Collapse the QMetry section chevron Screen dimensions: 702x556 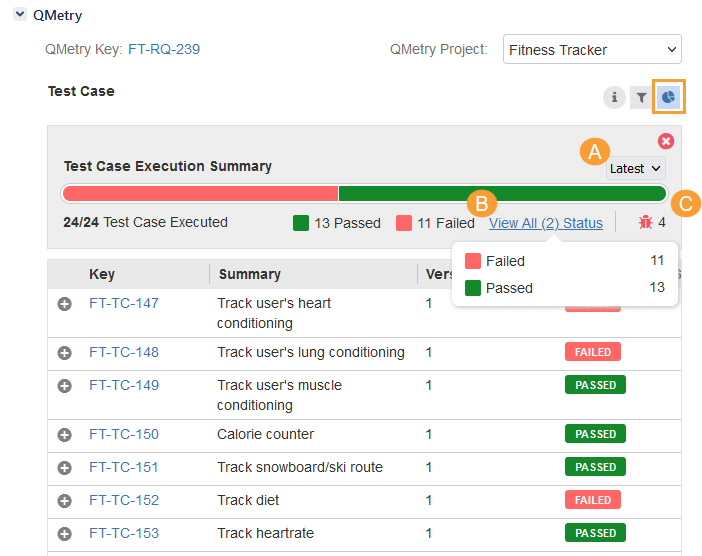pyautogui.click(x=20, y=15)
